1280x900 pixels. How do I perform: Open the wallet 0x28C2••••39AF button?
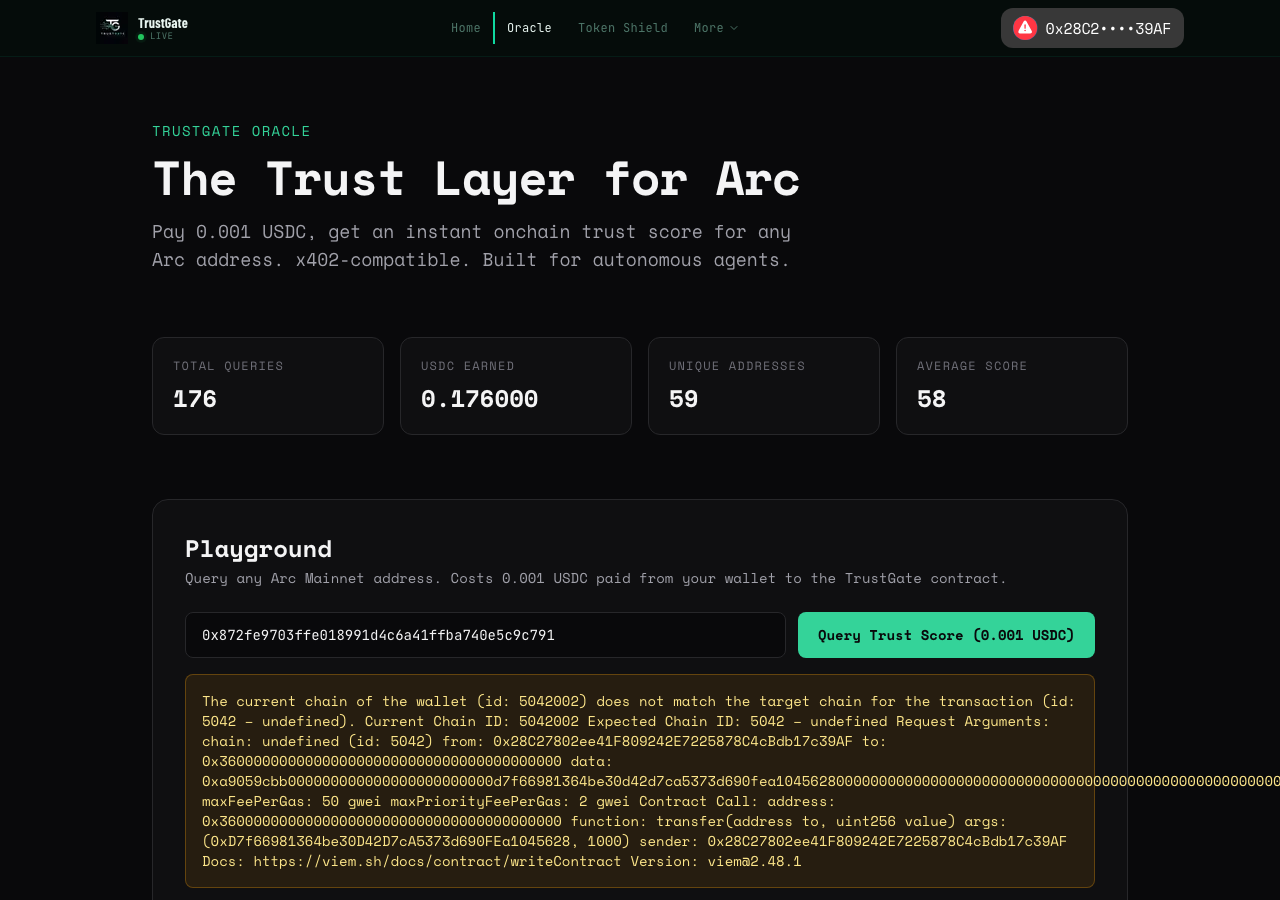1092,28
